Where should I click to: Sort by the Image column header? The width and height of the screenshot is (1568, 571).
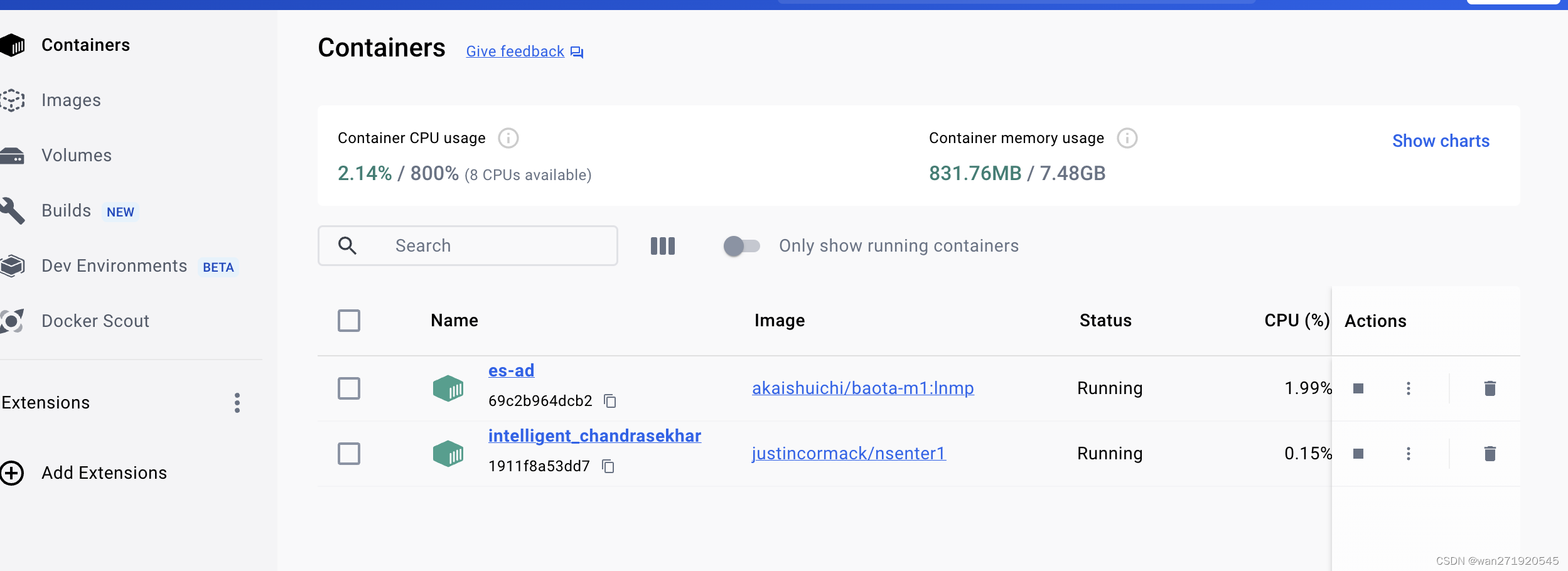pyautogui.click(x=780, y=321)
